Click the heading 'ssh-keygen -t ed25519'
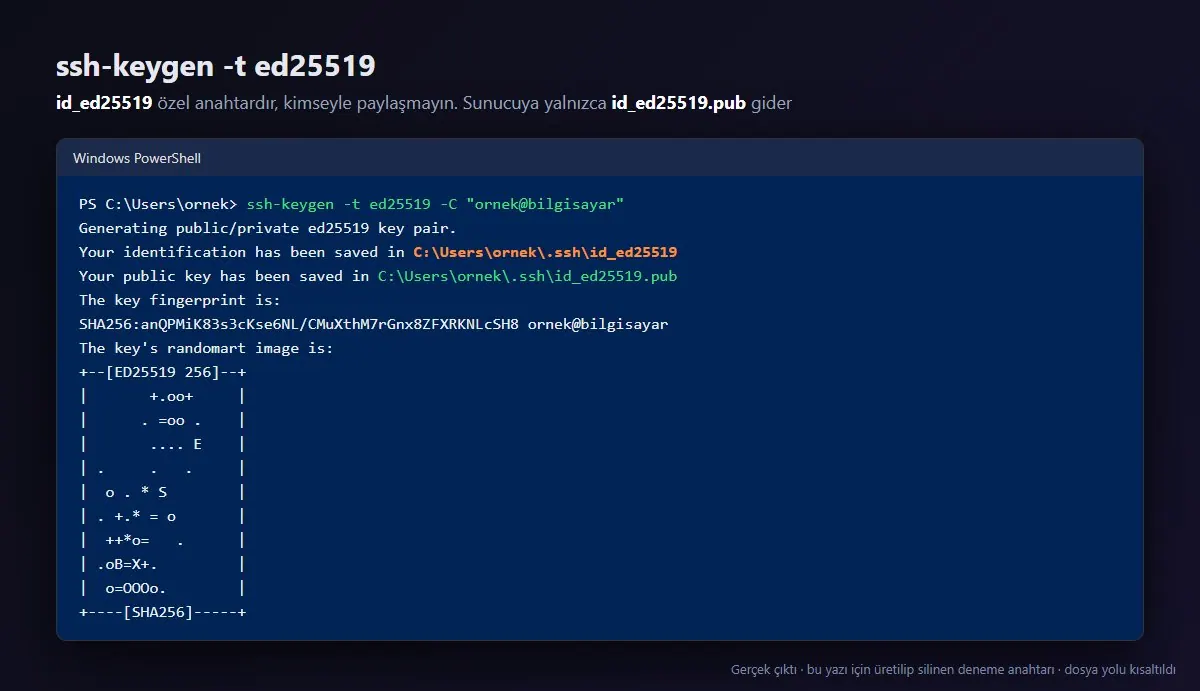Image resolution: width=1200 pixels, height=691 pixels. click(216, 66)
